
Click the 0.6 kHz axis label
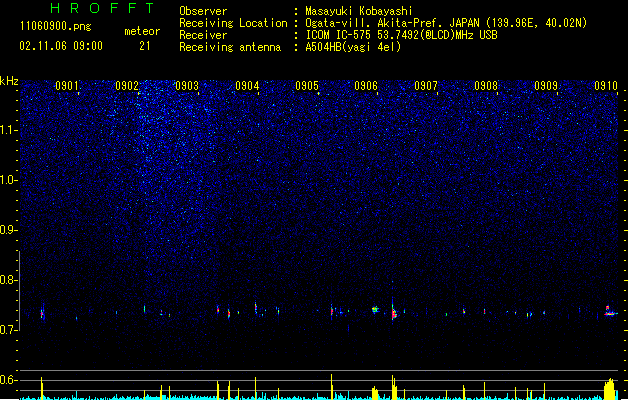pyautogui.click(x=8, y=380)
